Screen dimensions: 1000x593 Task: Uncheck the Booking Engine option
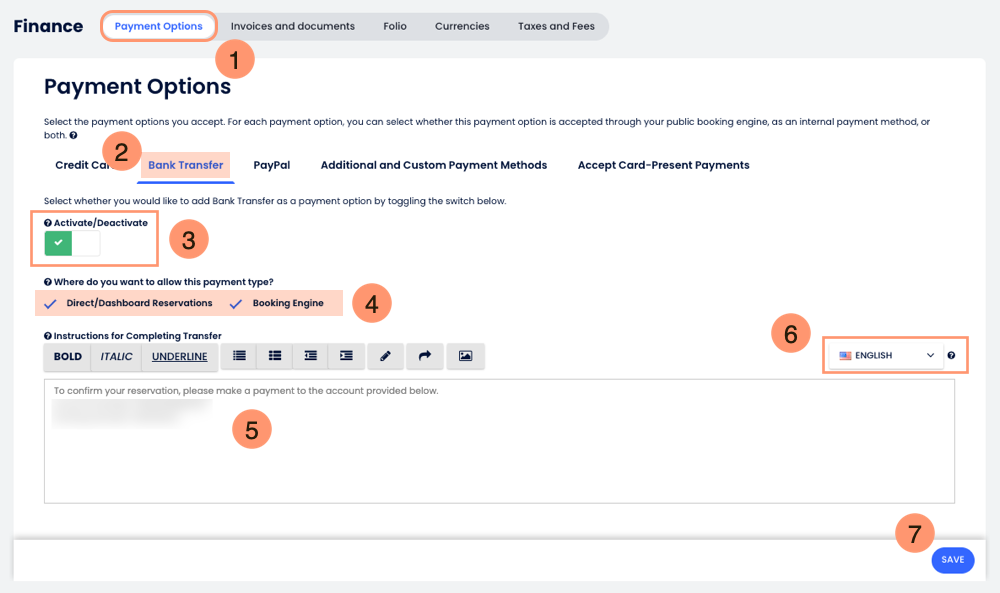[236, 303]
